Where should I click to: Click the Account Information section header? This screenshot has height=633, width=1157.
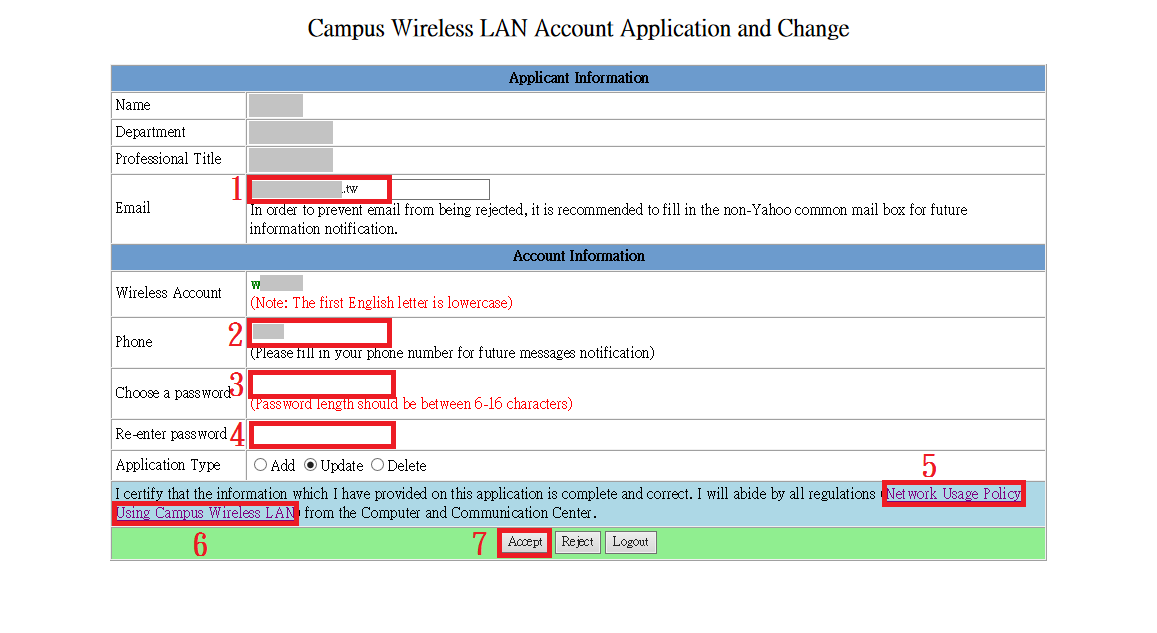[x=578, y=256]
